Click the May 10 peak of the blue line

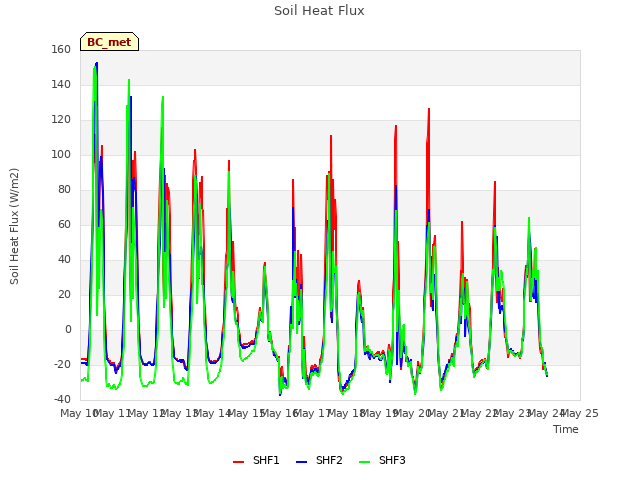coord(97,63)
